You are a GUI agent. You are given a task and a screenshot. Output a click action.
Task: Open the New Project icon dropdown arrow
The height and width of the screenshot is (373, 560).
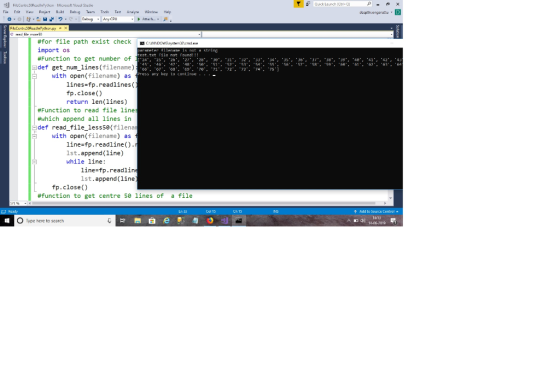point(33,19)
